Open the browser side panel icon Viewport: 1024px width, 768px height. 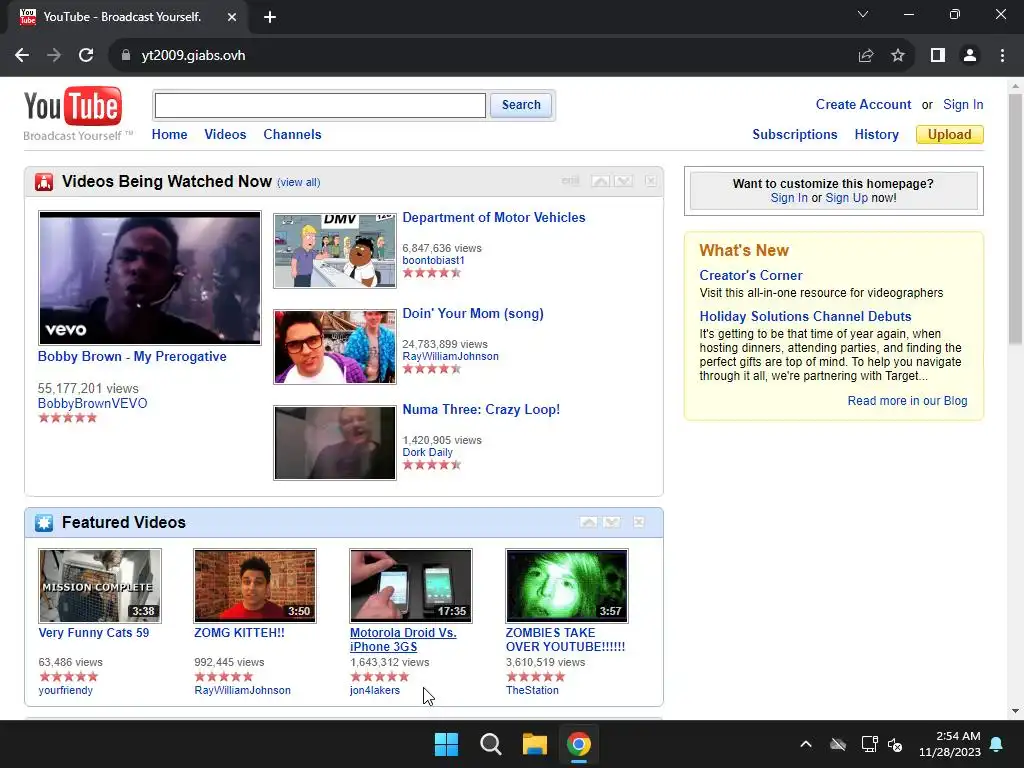(938, 56)
